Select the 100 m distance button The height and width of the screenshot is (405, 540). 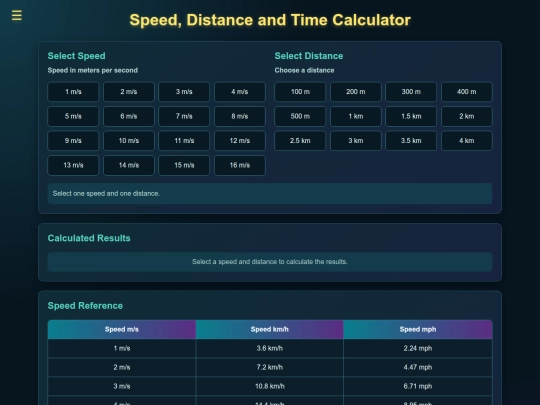click(300, 92)
